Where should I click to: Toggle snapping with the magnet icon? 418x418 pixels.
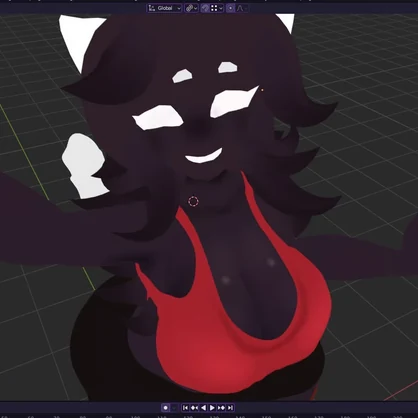tap(205, 8)
